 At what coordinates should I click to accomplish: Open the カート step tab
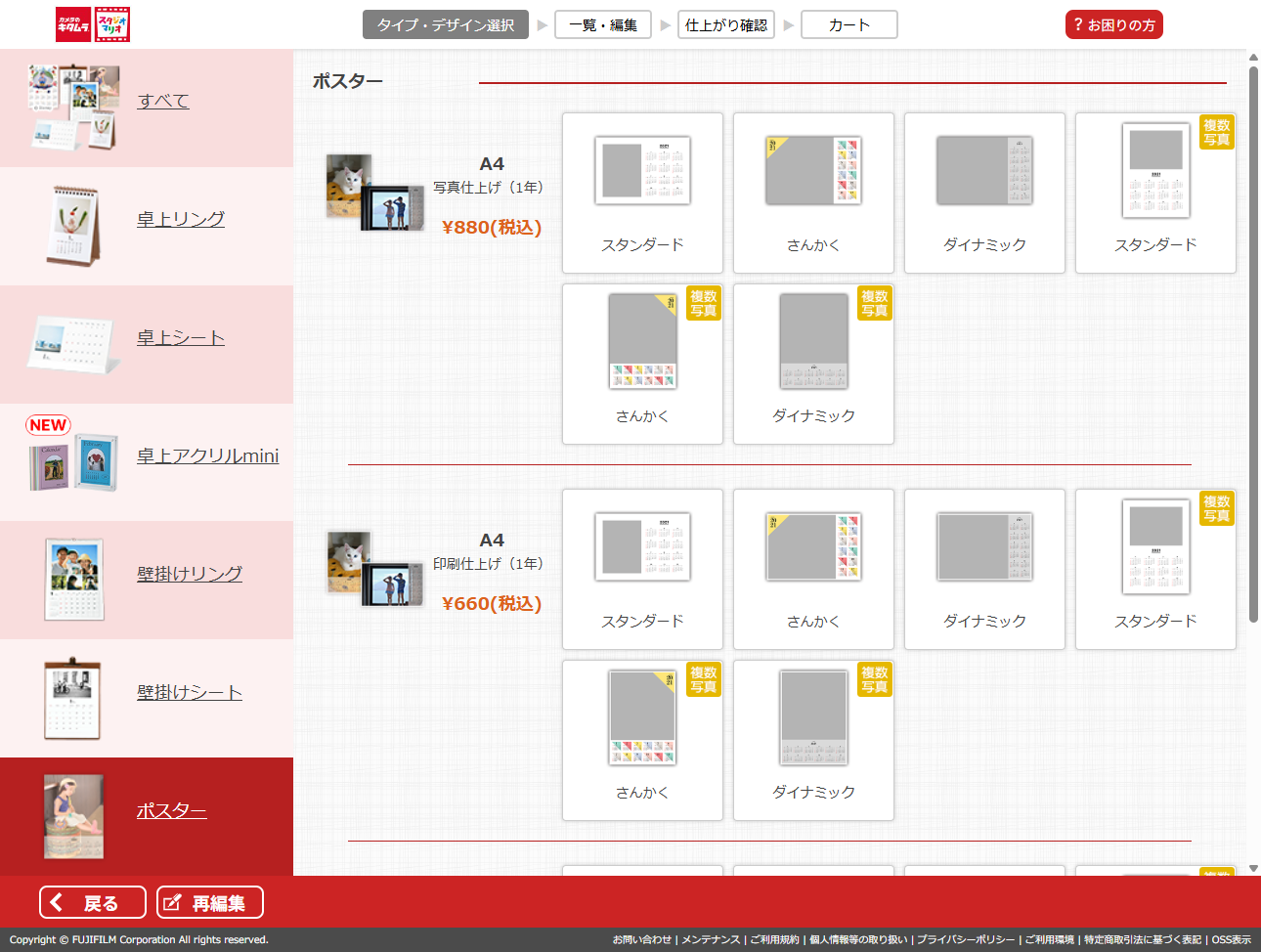tap(848, 24)
